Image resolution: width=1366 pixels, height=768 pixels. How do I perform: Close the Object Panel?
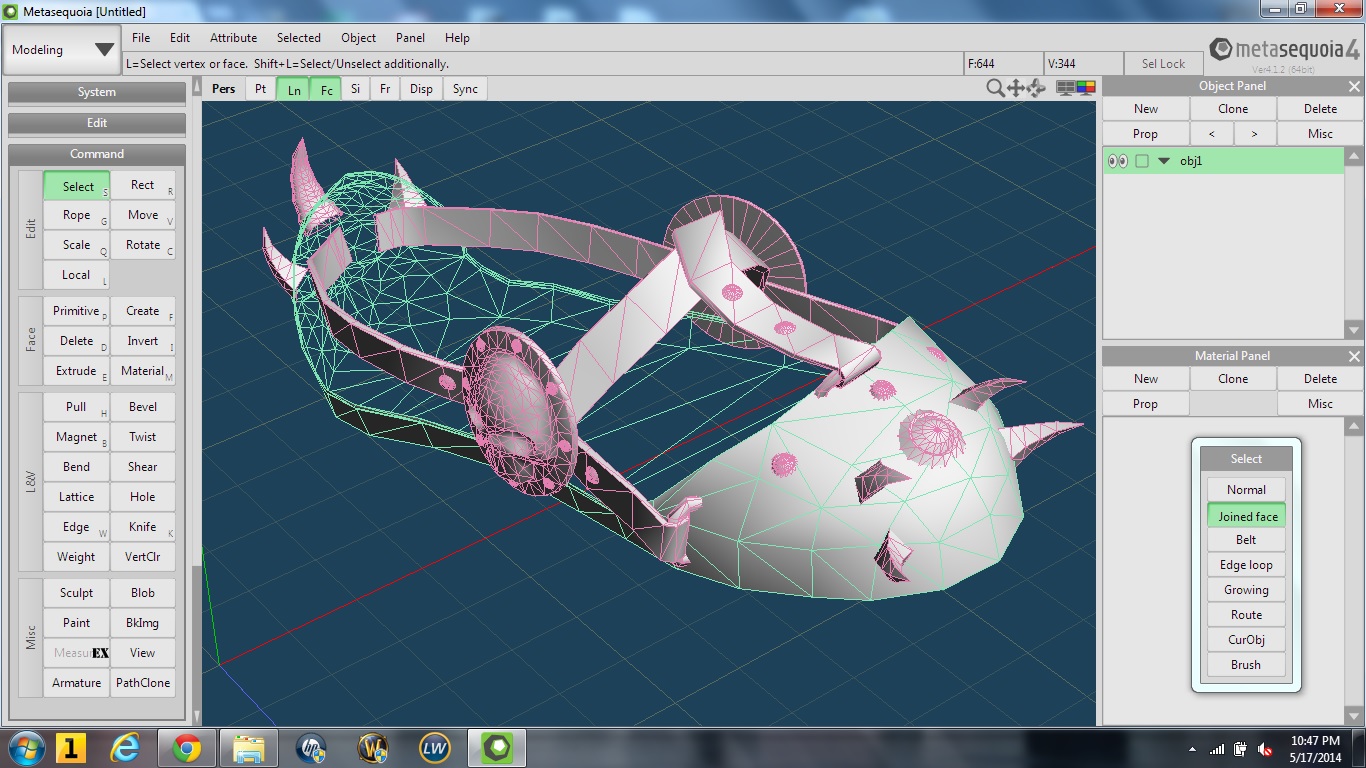point(1354,86)
